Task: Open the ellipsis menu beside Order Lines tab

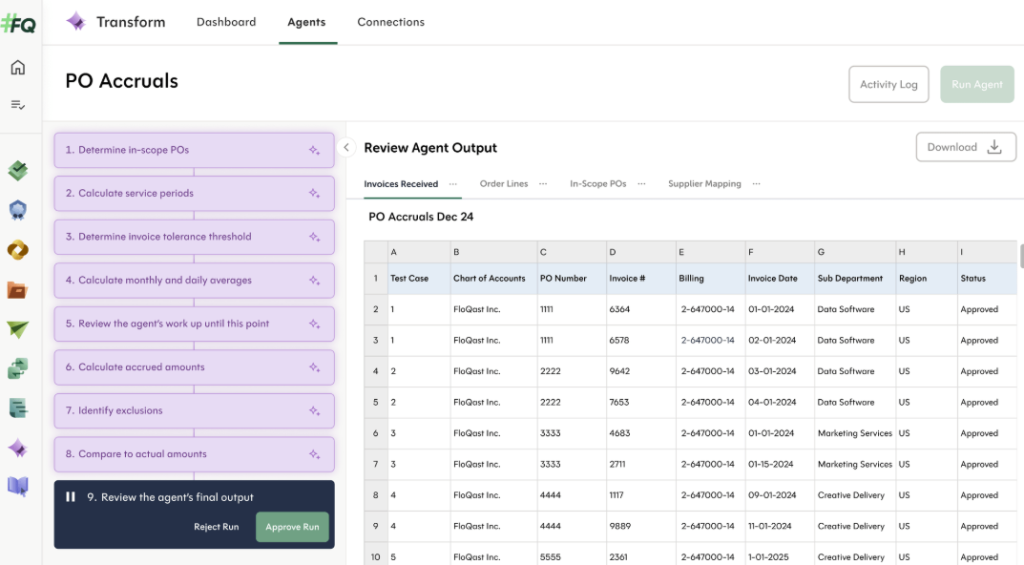Action: (x=543, y=184)
